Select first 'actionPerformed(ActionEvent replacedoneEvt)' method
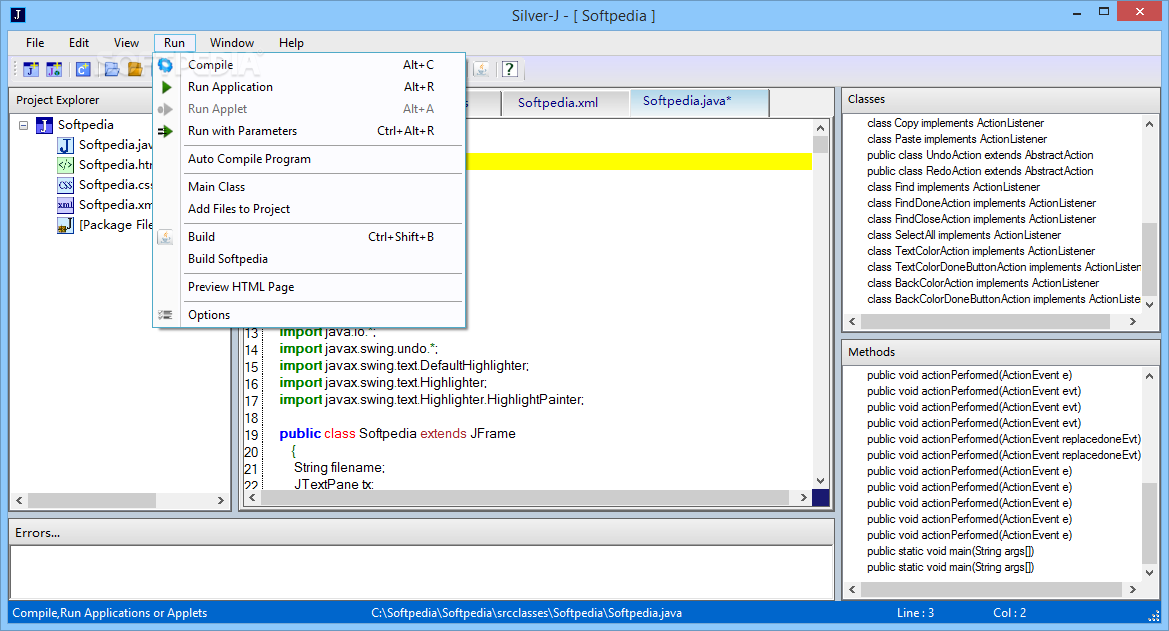This screenshot has height=631, width=1169. pos(1003,439)
